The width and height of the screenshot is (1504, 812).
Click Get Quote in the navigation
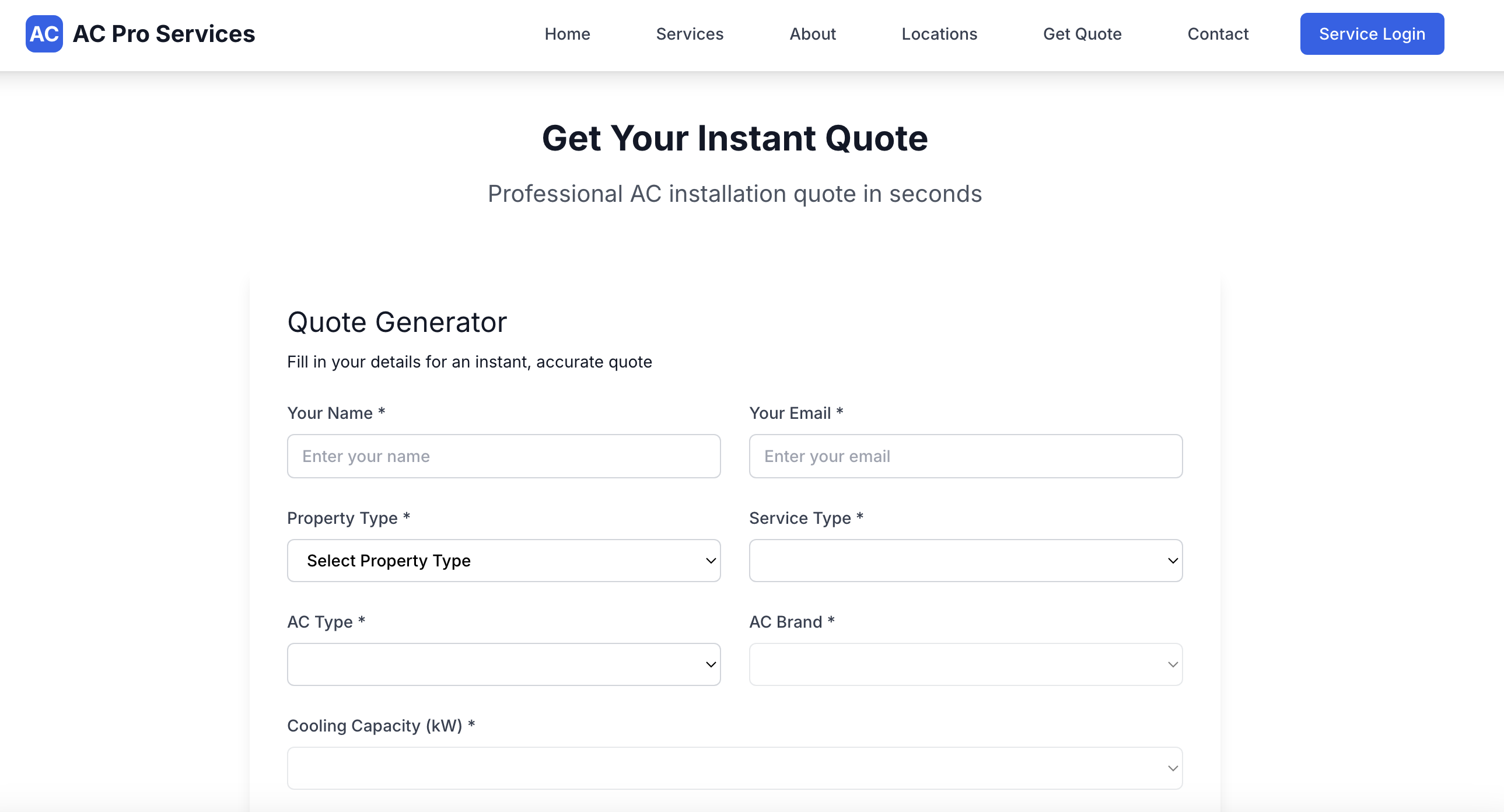point(1082,34)
